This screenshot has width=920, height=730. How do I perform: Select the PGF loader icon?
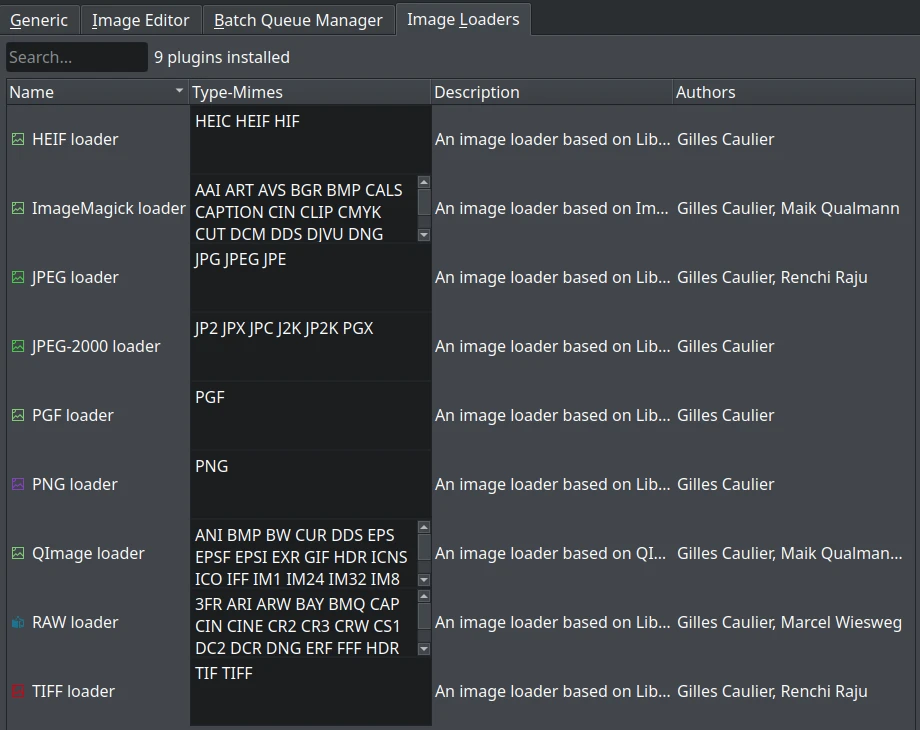(x=18, y=415)
